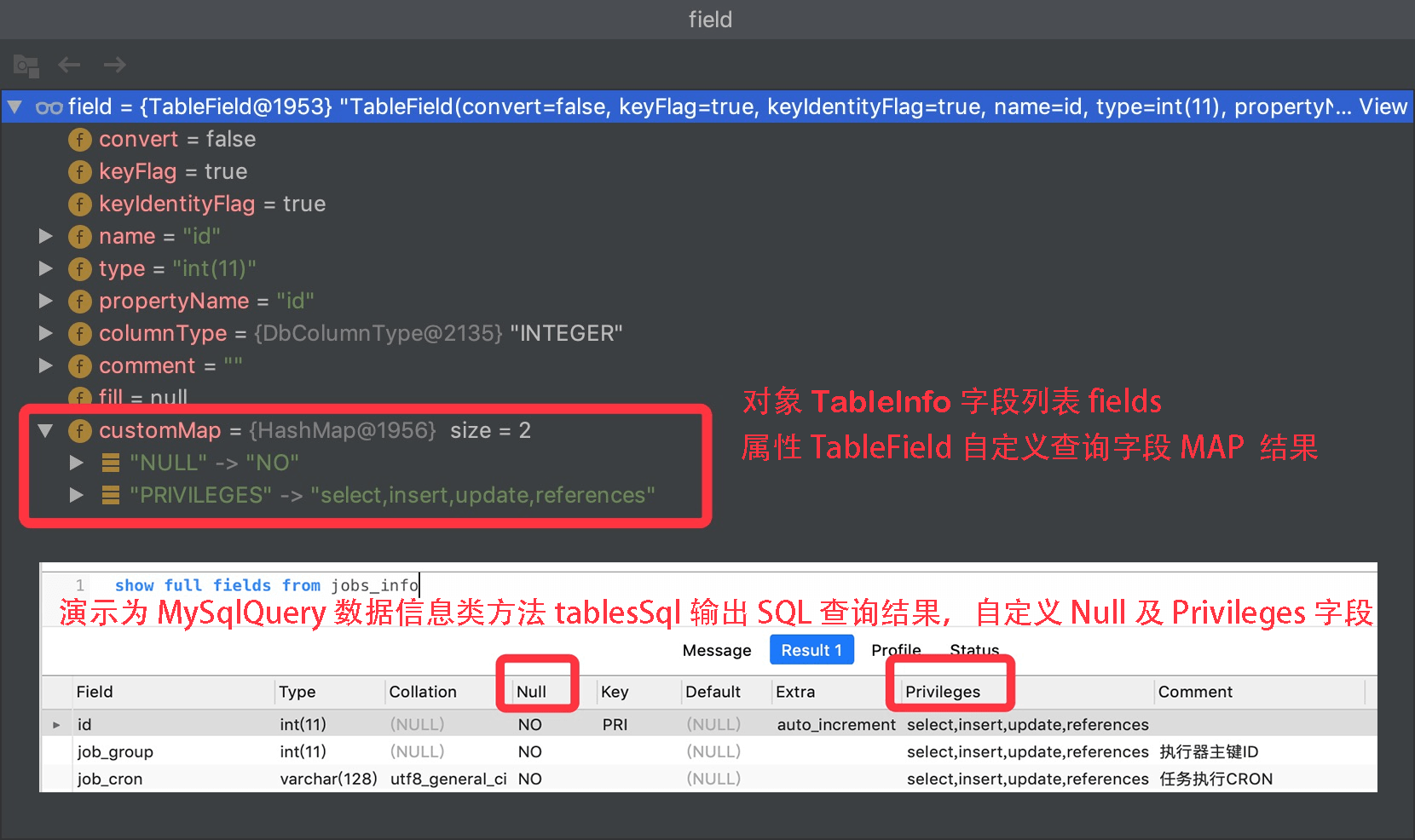The image size is (1415, 840).
Task: Switch to the Status tab
Action: point(974,650)
